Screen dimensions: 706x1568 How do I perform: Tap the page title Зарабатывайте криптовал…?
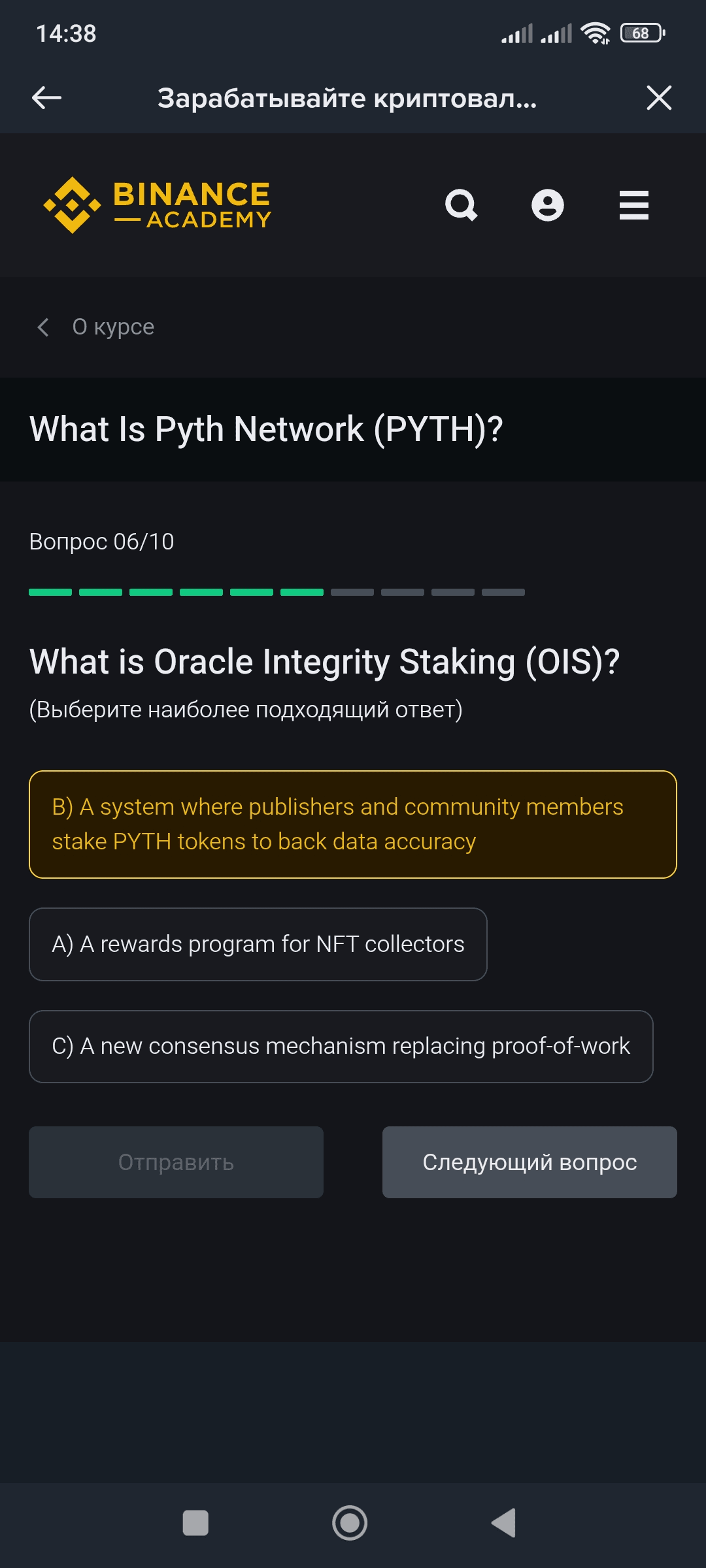347,98
